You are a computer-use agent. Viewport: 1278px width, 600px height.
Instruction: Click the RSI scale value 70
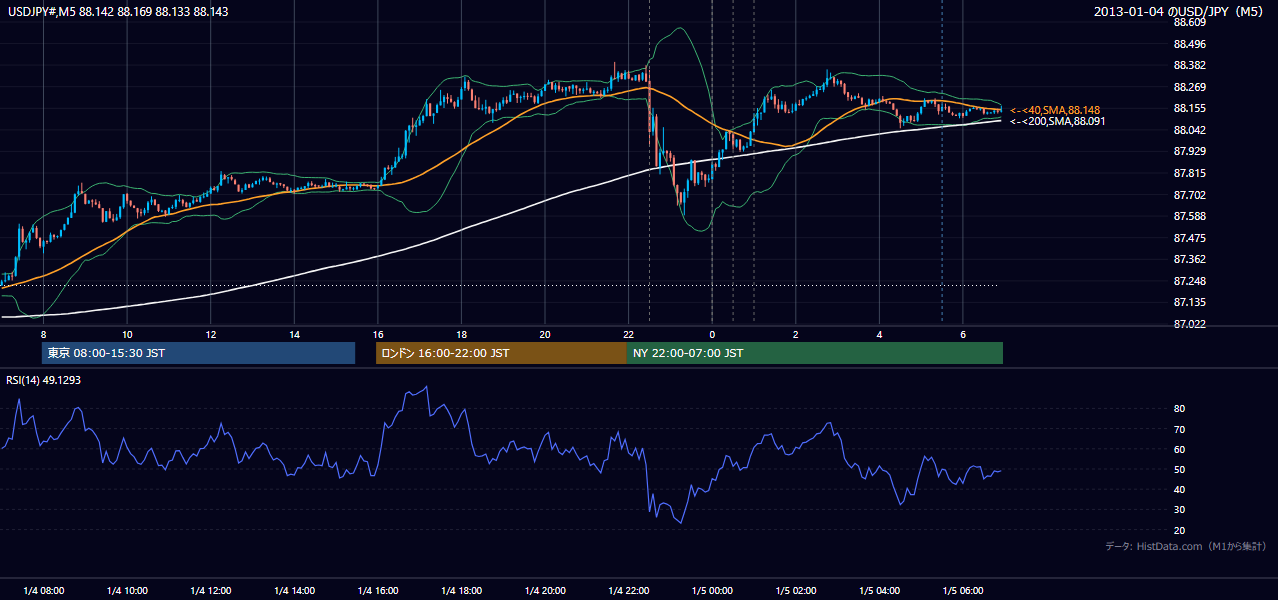1180,429
